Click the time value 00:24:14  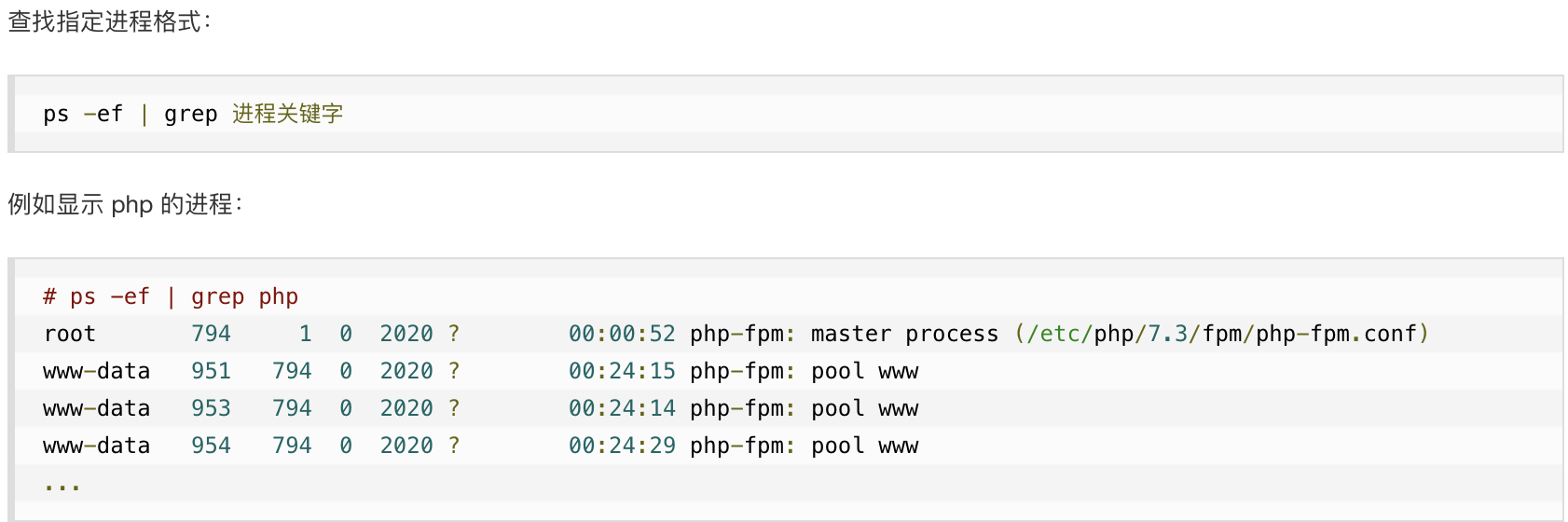(x=622, y=408)
